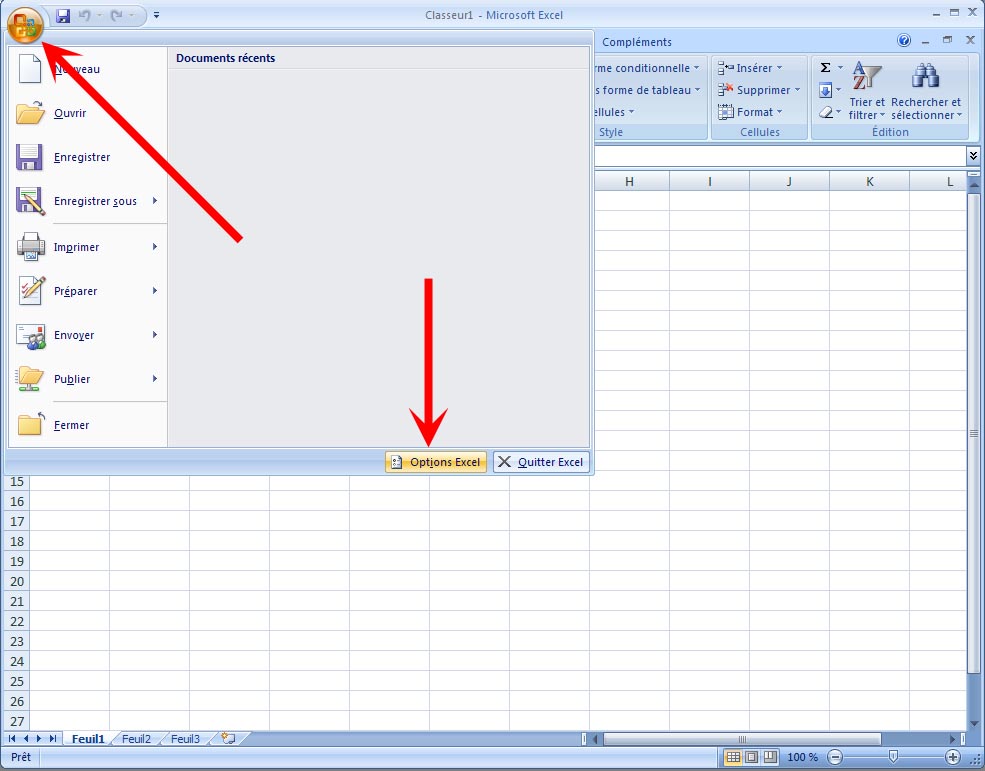
Task: Open Trier et filtrer menu
Action: [866, 91]
